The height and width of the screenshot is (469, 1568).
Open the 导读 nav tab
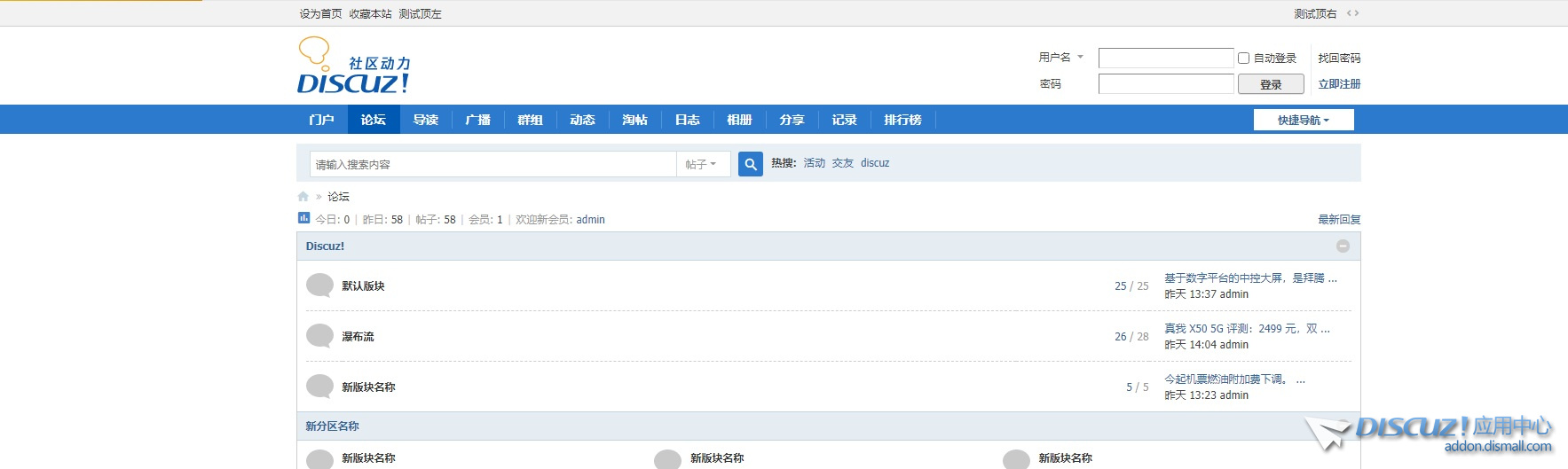pyautogui.click(x=426, y=120)
